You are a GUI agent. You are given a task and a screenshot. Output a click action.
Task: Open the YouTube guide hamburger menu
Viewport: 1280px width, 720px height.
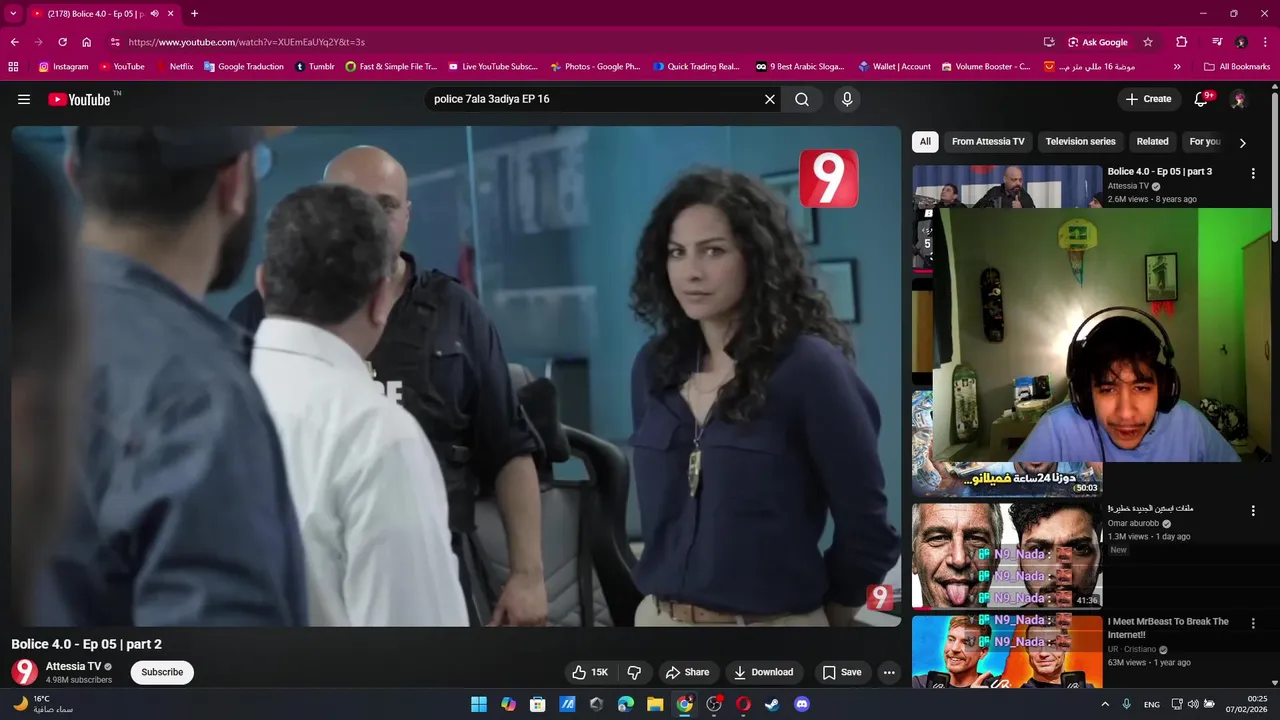[x=24, y=99]
